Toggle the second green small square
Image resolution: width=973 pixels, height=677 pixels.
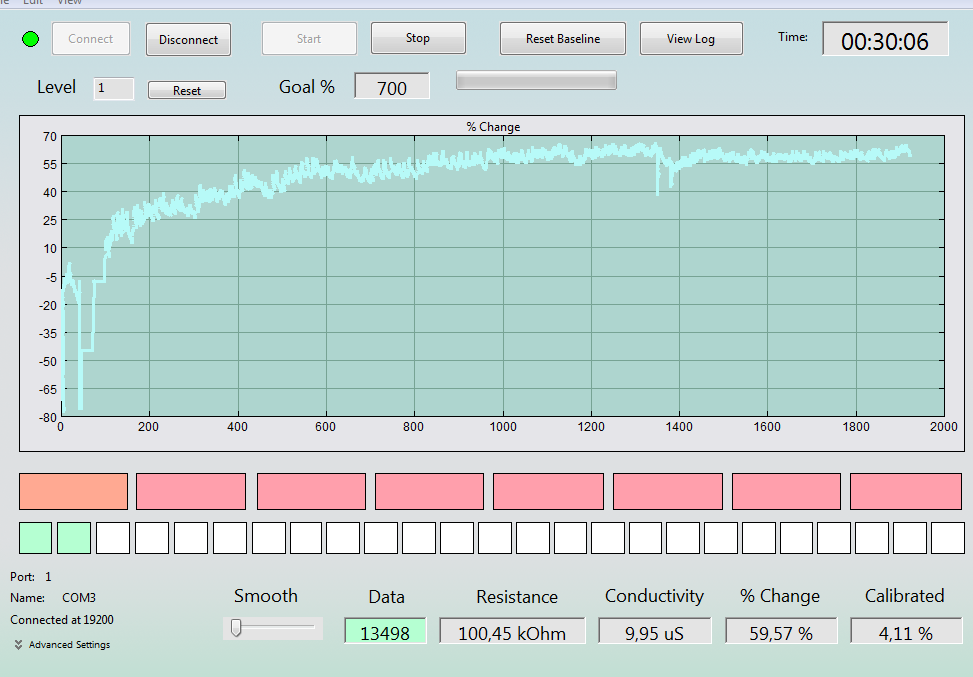(x=74, y=538)
